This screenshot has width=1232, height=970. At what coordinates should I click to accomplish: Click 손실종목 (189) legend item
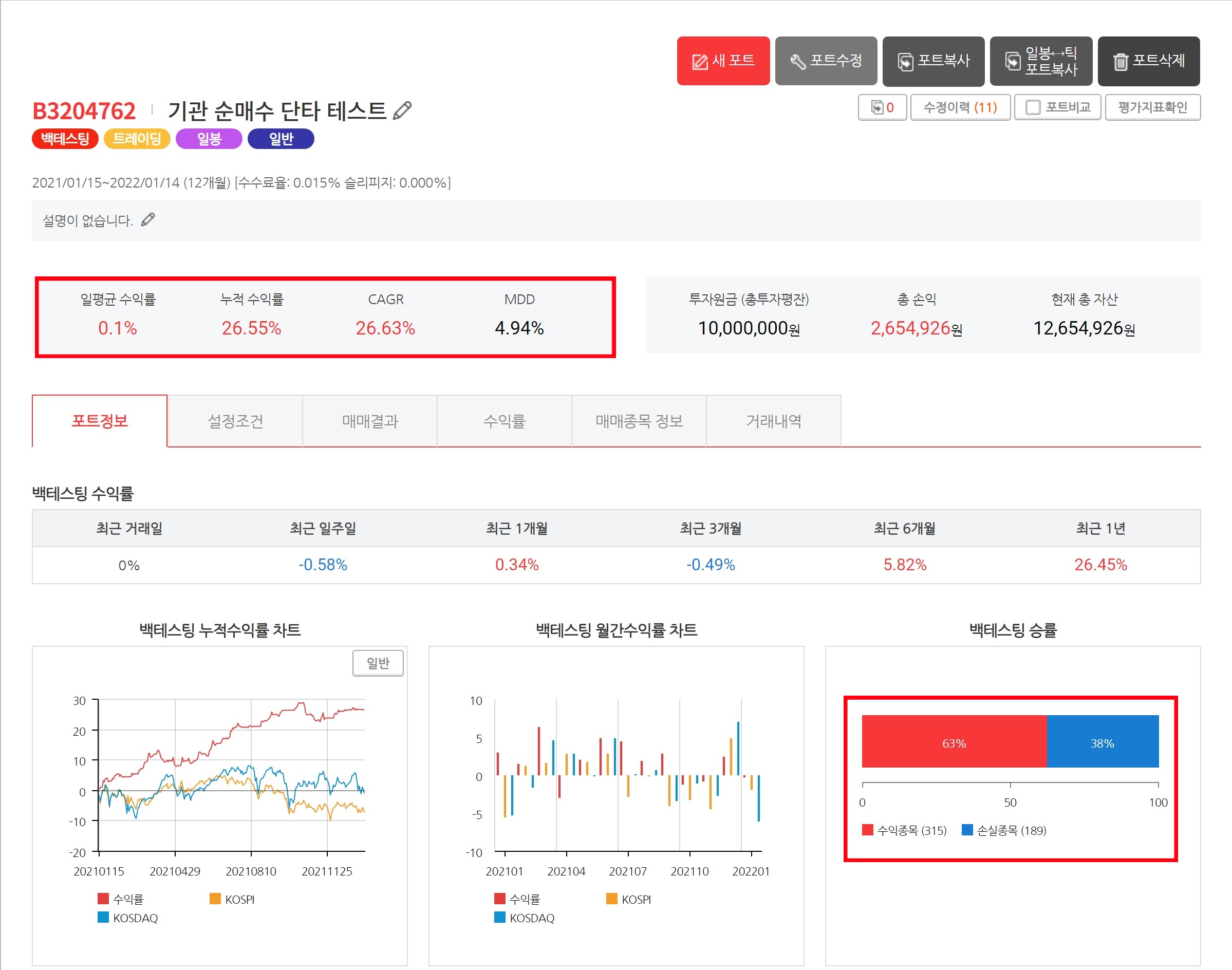[x=1004, y=830]
